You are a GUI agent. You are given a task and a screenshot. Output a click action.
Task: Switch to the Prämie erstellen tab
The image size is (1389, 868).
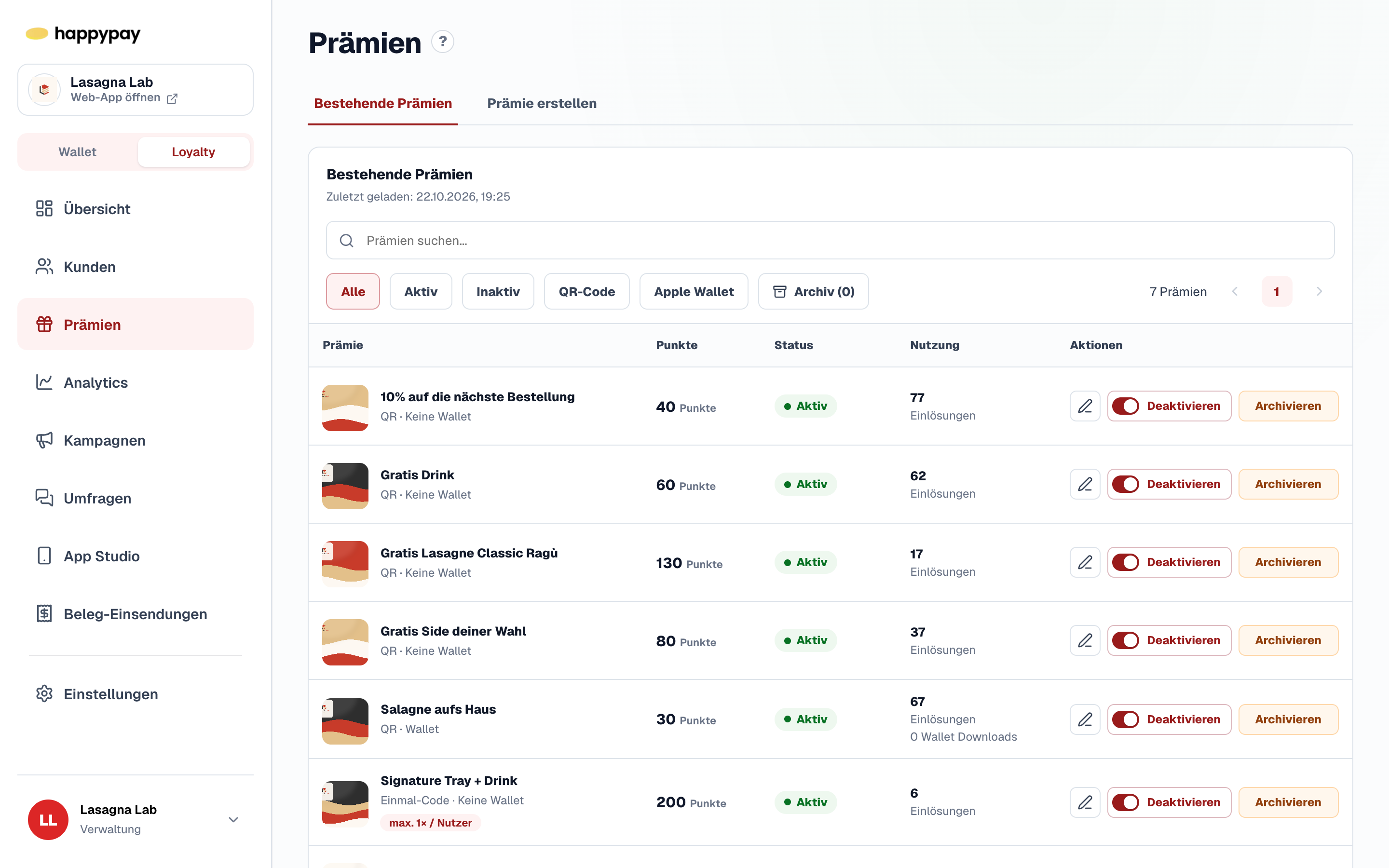[541, 103]
